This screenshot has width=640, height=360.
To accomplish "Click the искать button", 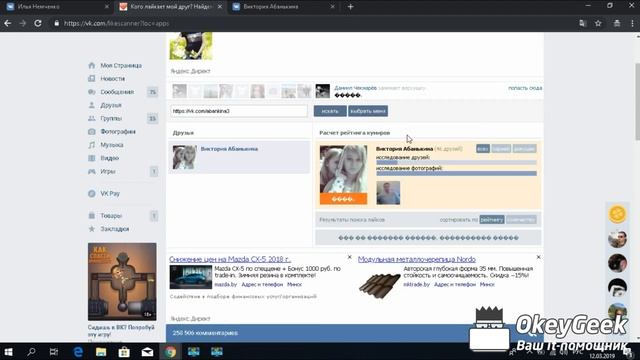I will point(330,111).
